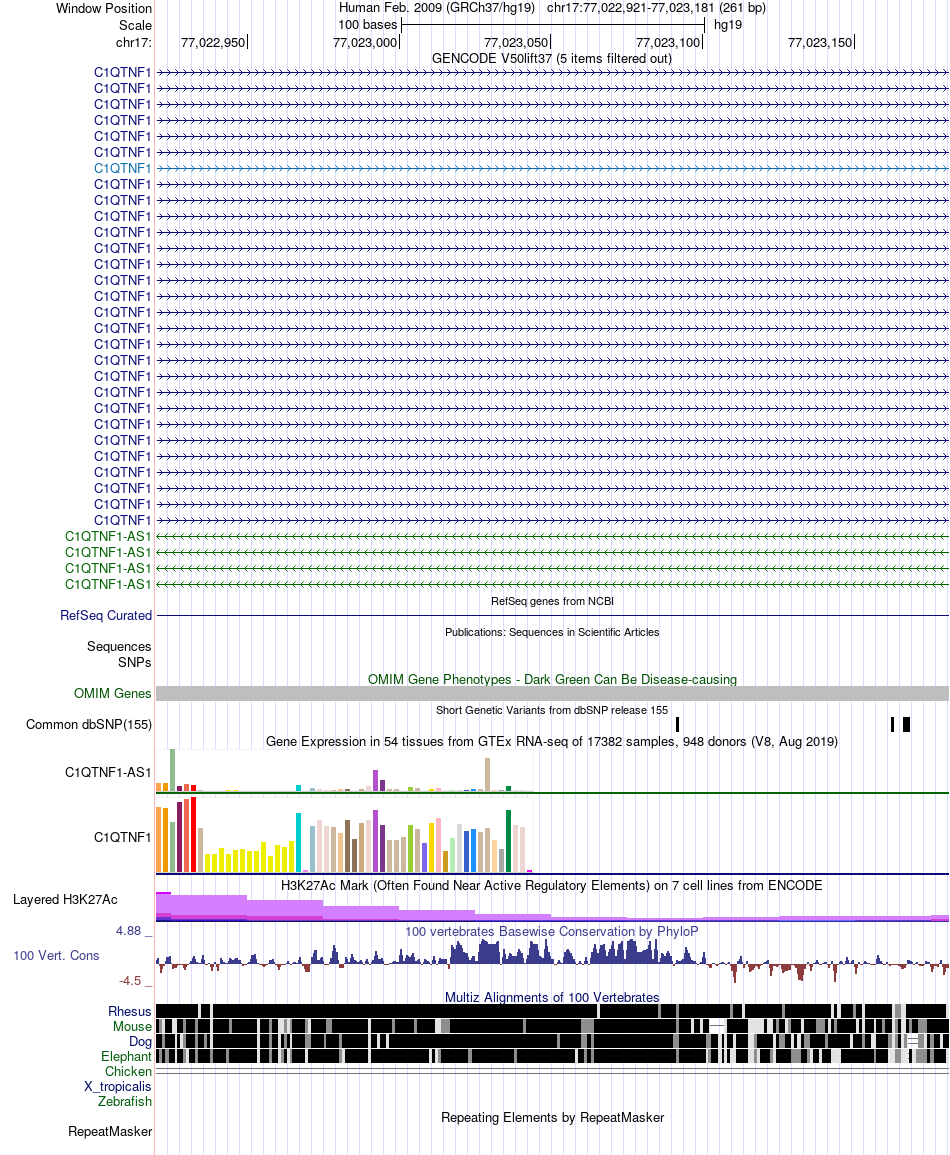
Task: Click C1QTNF1 label beside GTEx bar chart
Action: click(122, 837)
